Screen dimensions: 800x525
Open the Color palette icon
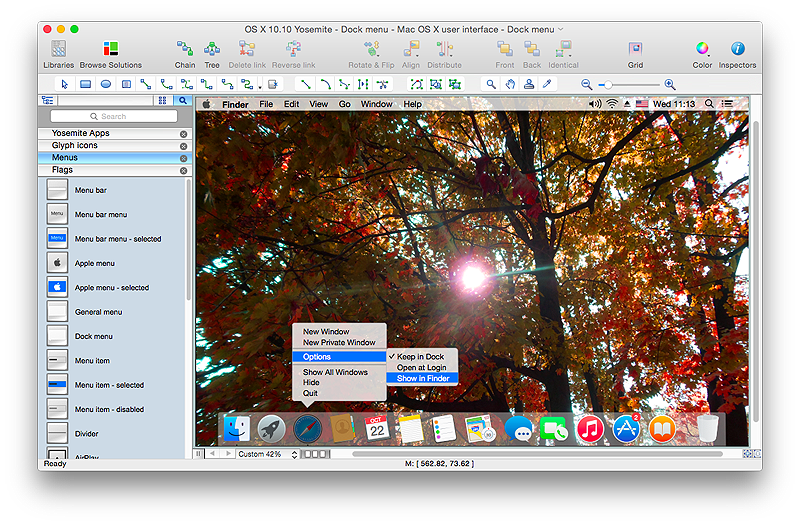(x=702, y=49)
